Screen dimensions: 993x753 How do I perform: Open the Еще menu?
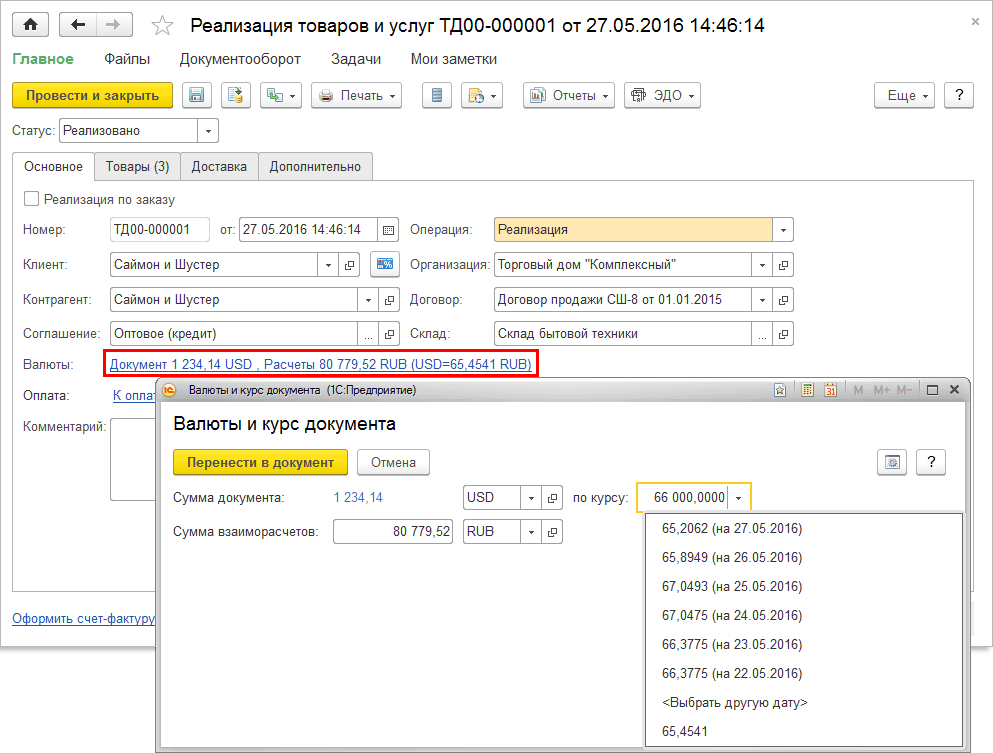pyautogui.click(x=904, y=96)
